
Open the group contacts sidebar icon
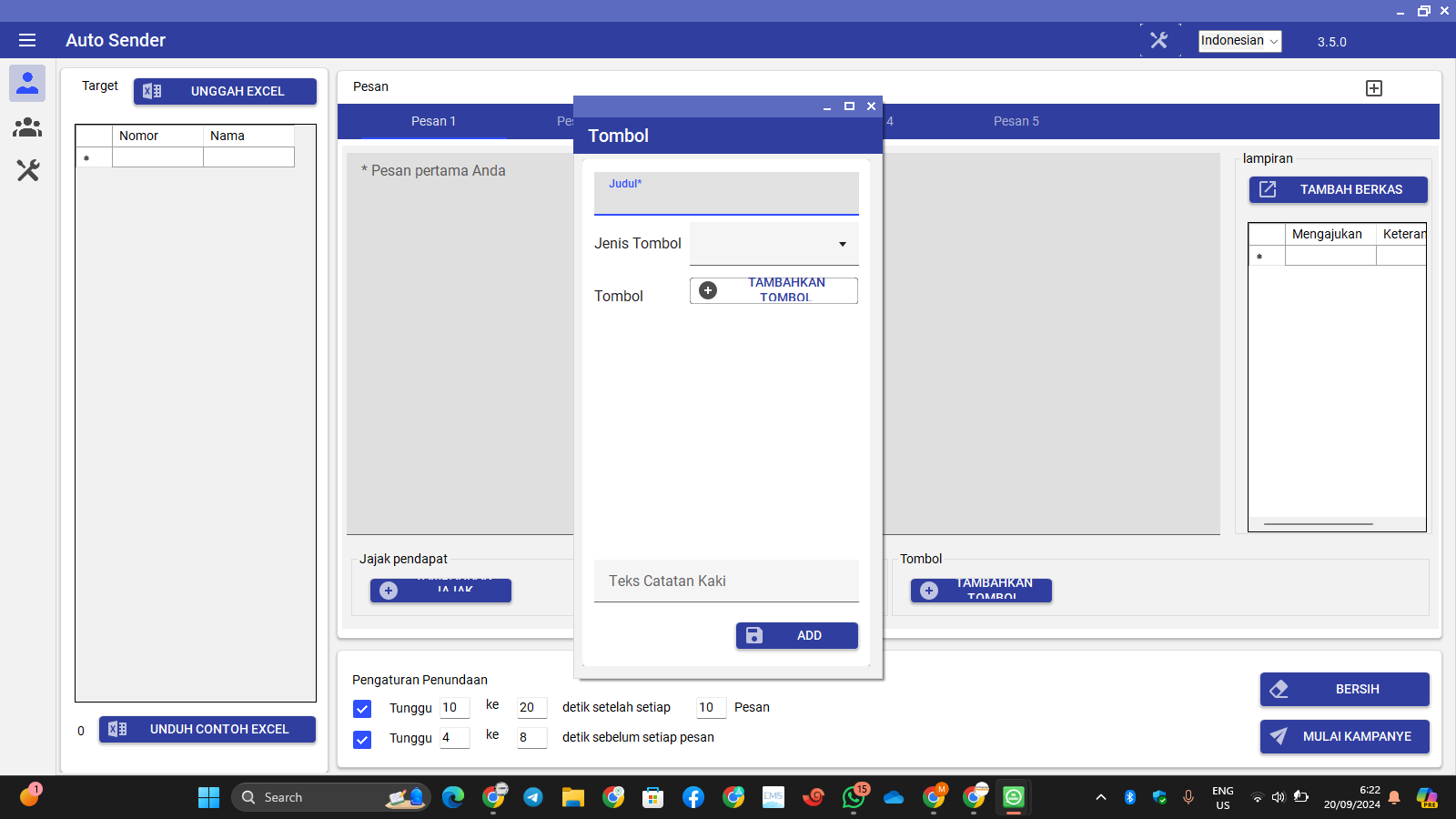[x=27, y=127]
